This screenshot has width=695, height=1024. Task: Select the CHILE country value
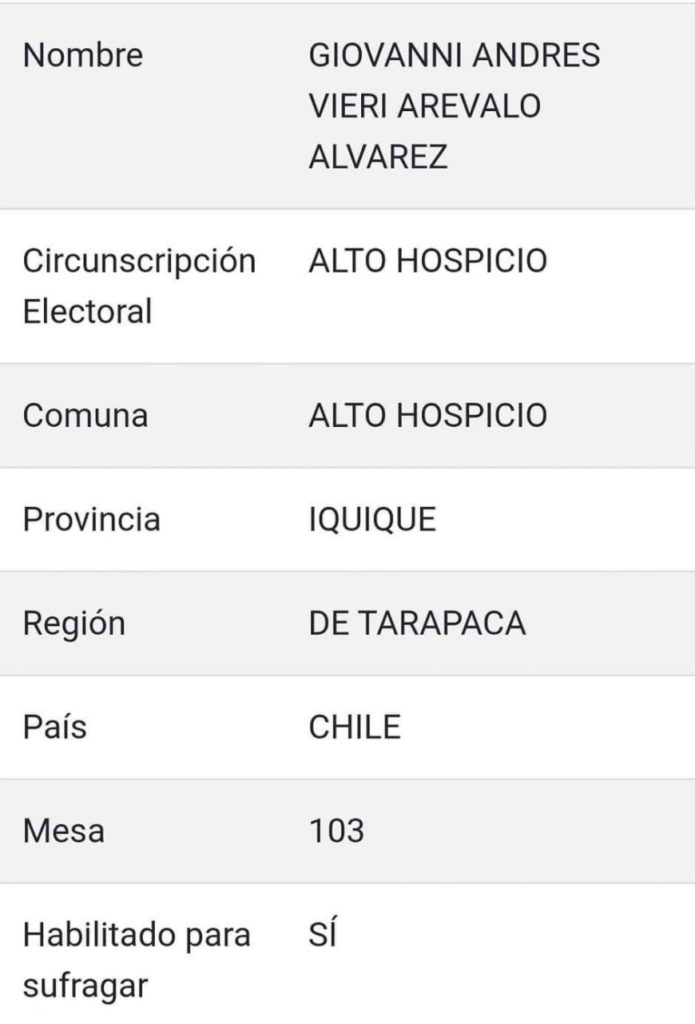click(x=355, y=727)
